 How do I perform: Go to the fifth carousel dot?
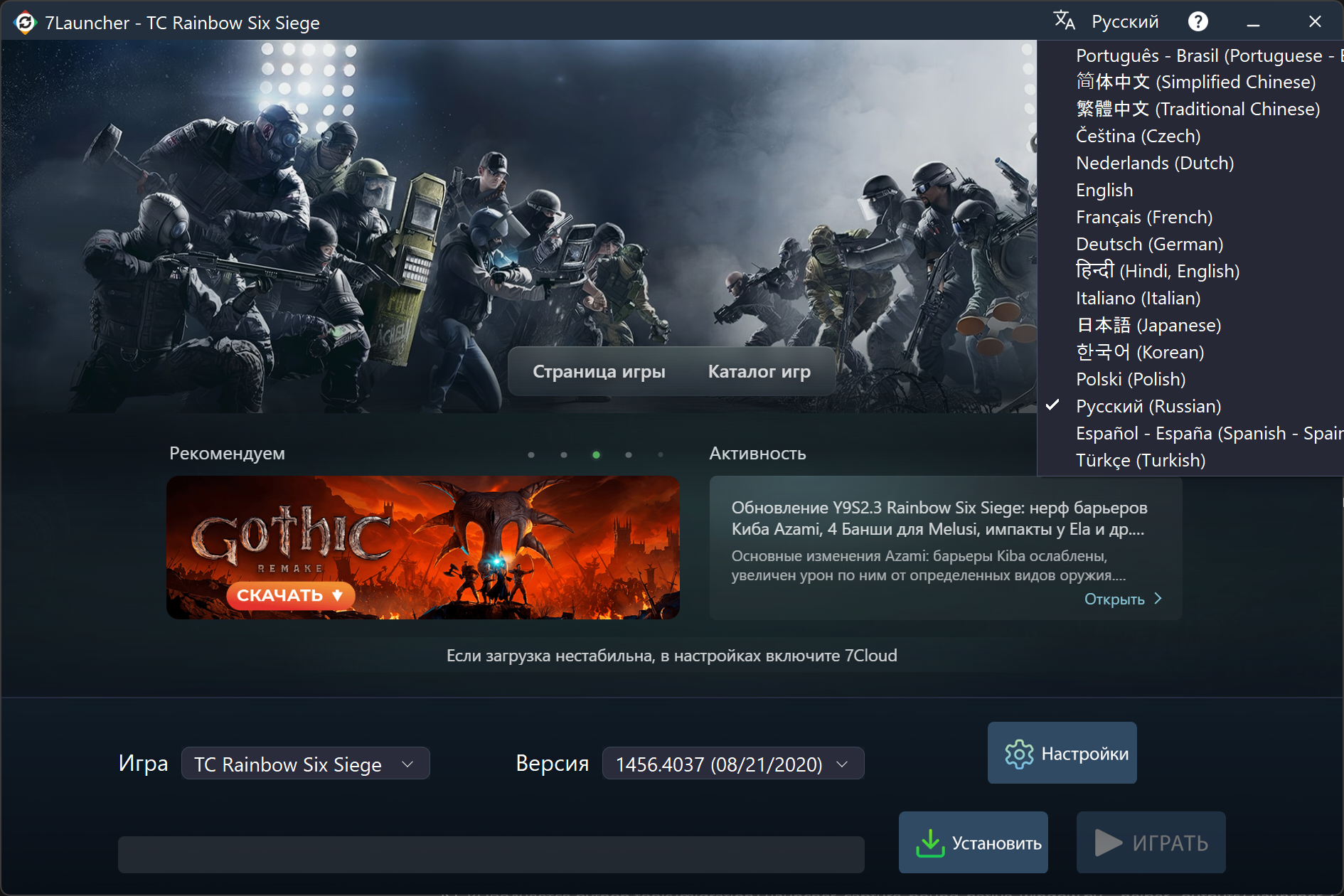[661, 455]
